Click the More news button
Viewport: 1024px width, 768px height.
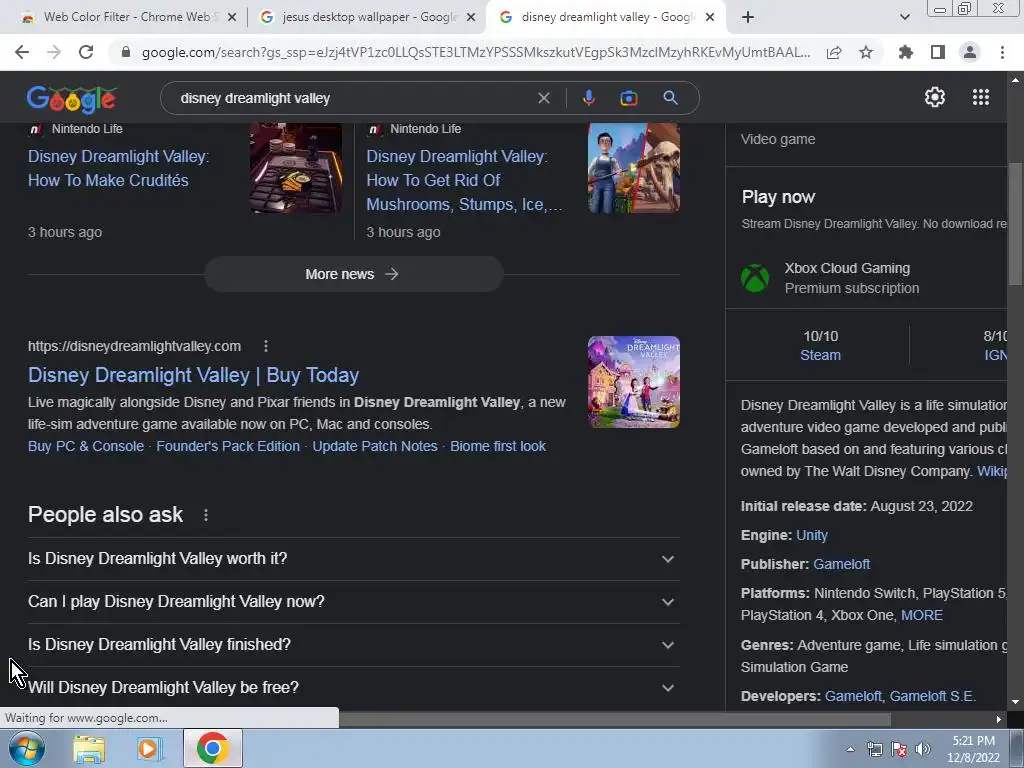coord(353,274)
